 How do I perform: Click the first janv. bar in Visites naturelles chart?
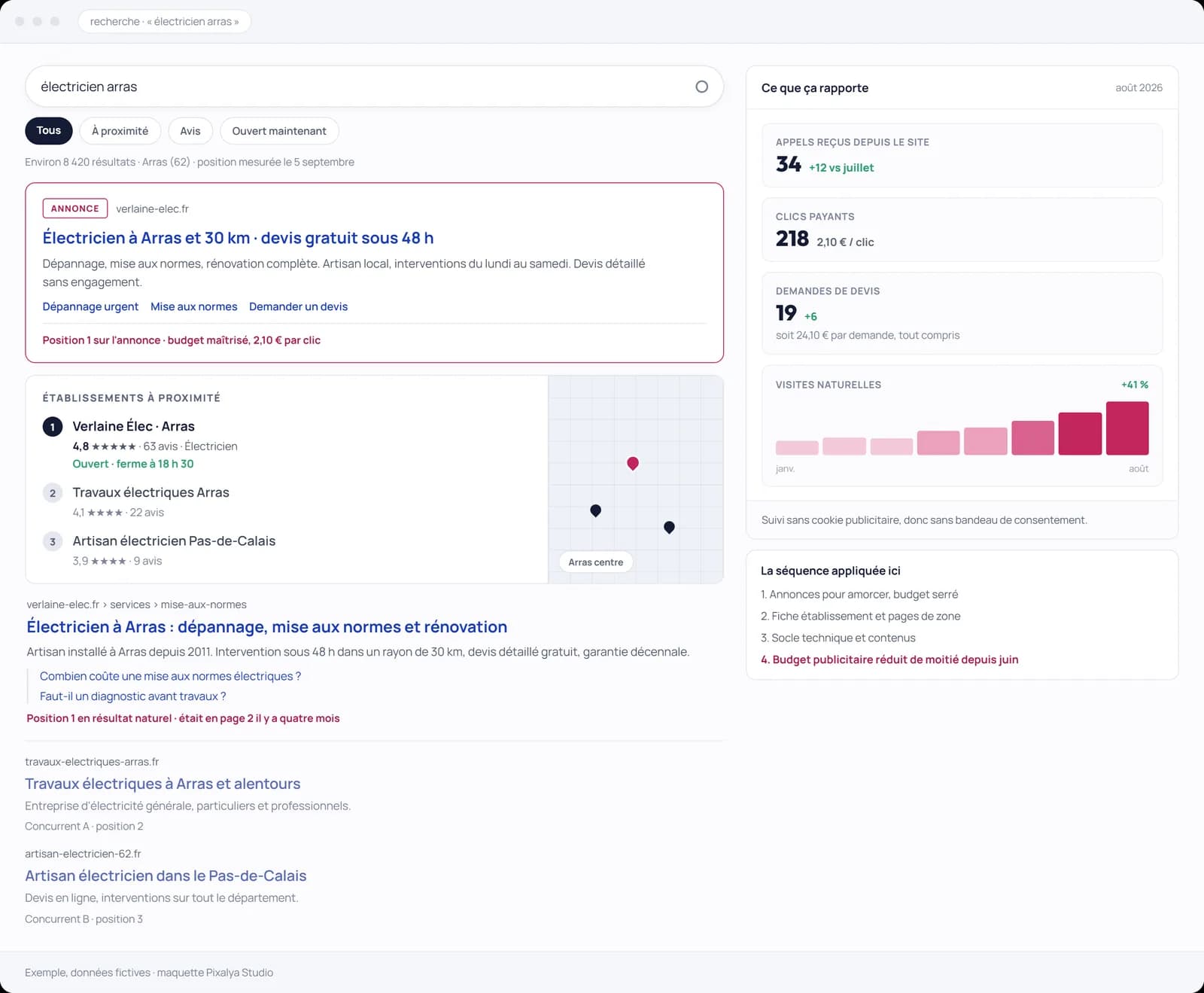(797, 448)
